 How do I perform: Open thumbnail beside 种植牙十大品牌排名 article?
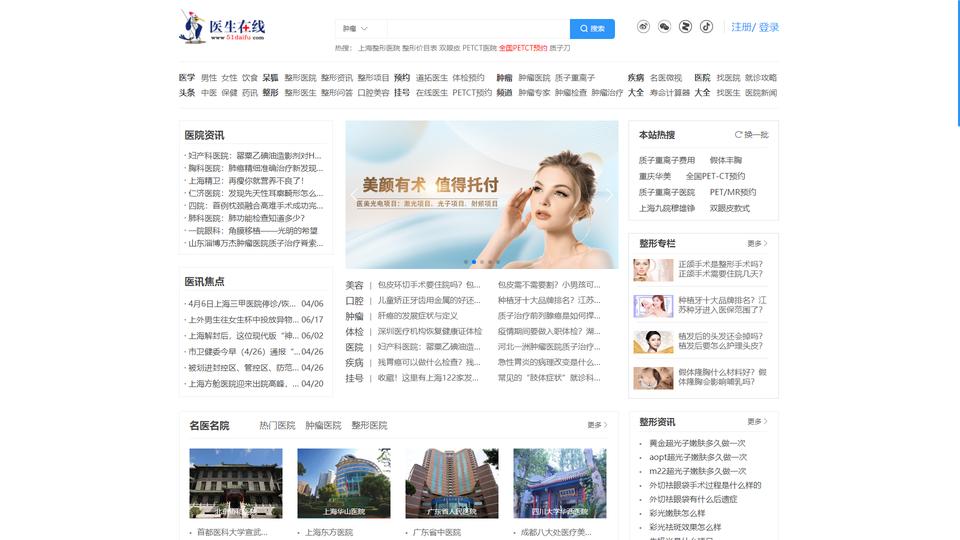tap(653, 306)
